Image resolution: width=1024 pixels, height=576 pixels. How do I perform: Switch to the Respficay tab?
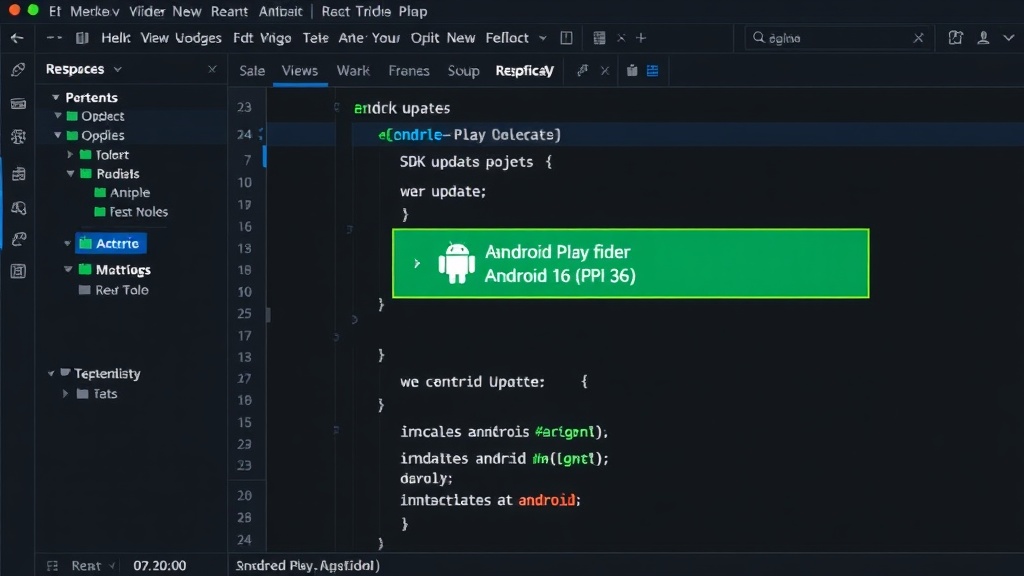(x=524, y=71)
